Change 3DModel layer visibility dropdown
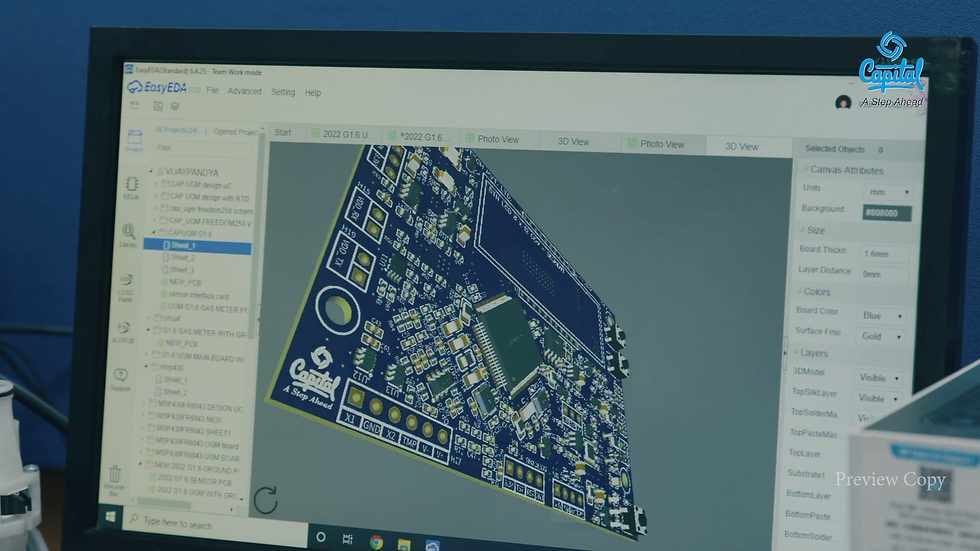 point(878,377)
